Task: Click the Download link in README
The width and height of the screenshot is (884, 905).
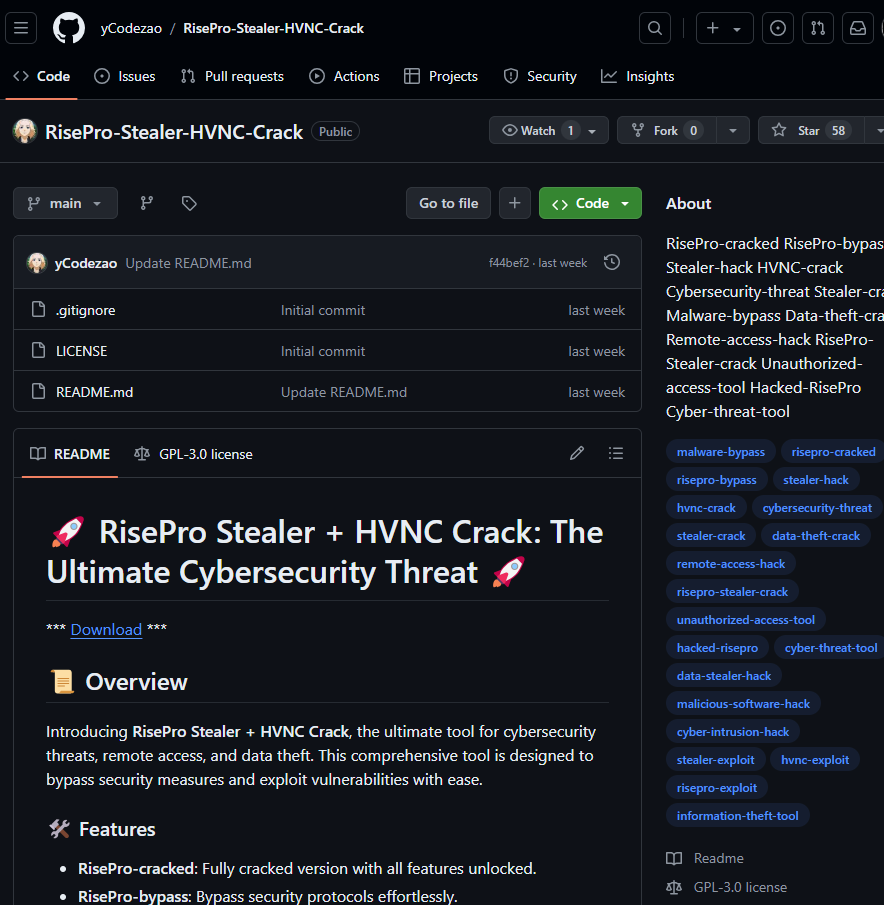Action: click(106, 630)
